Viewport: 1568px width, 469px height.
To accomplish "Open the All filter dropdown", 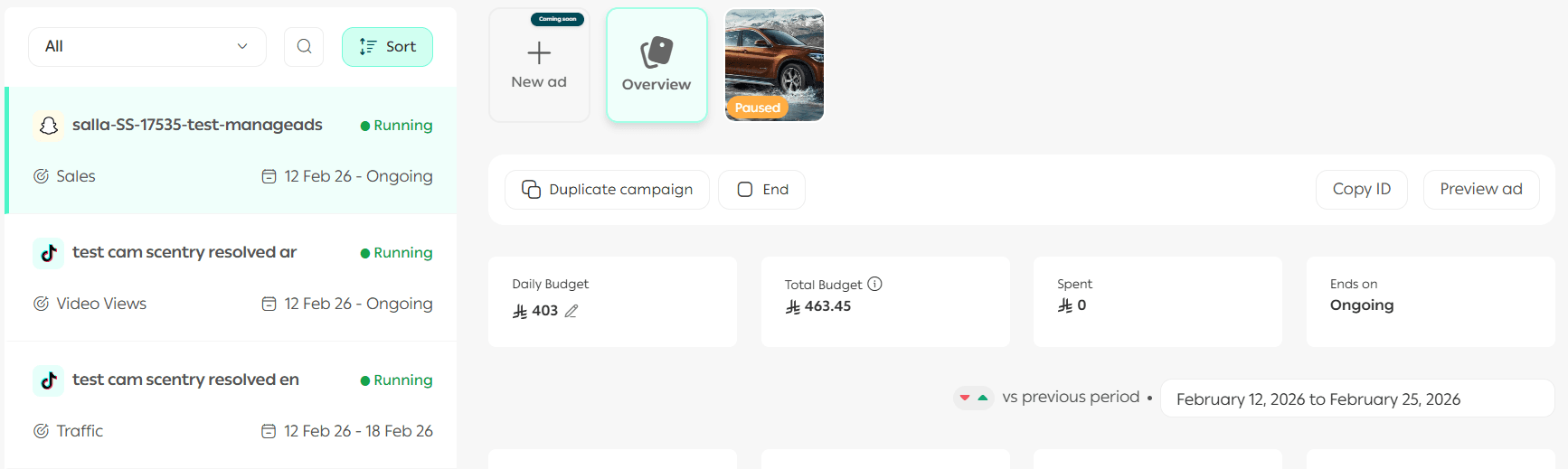I will [x=147, y=46].
